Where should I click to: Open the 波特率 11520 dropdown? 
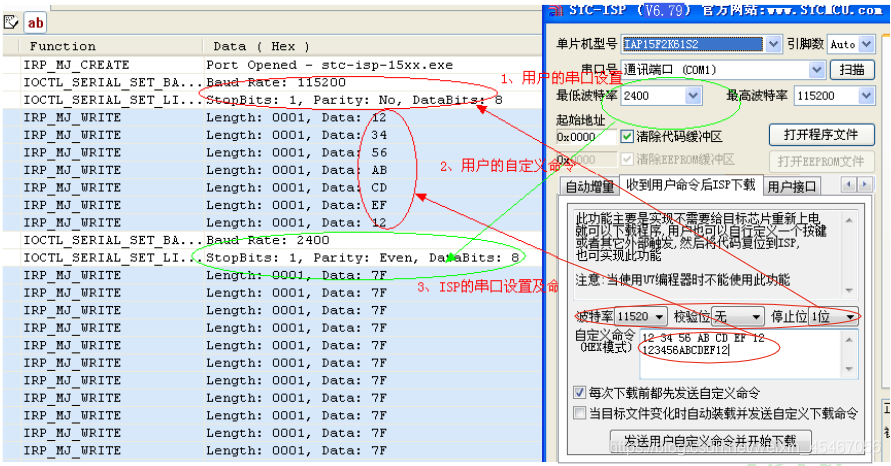tap(659, 317)
